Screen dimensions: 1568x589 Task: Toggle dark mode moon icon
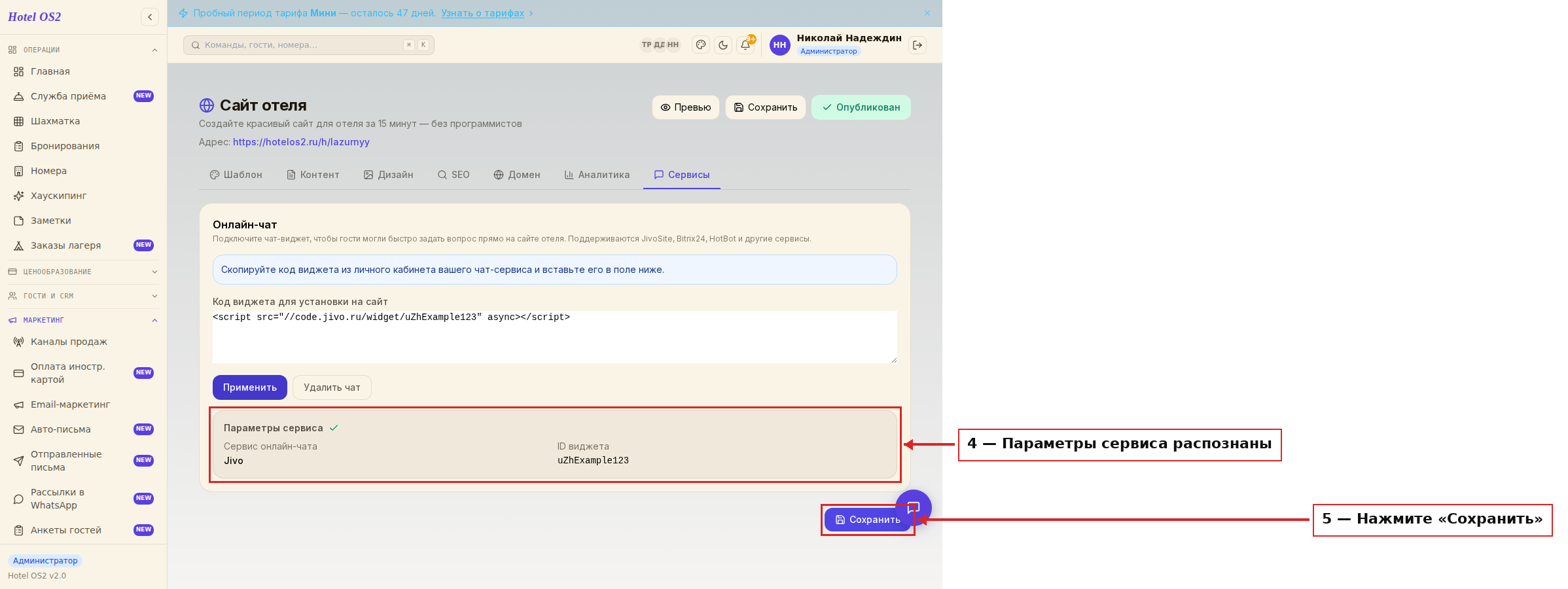point(723,45)
